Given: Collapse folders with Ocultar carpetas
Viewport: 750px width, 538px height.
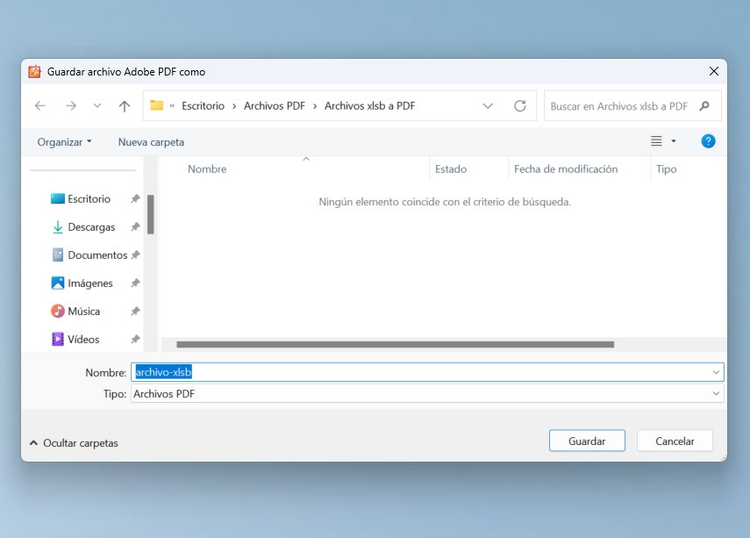Looking at the screenshot, I should pos(74,443).
